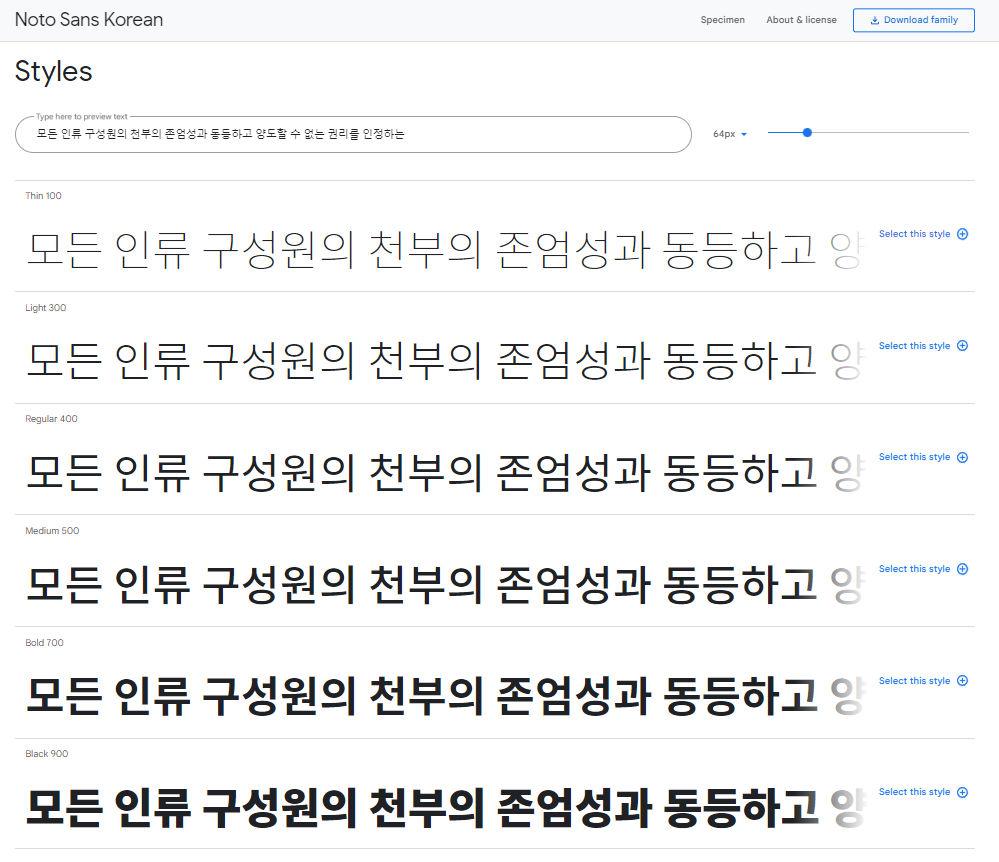Screen dimensions: 999x862
Task: Click the download icon in Download family button
Action: 875,20
